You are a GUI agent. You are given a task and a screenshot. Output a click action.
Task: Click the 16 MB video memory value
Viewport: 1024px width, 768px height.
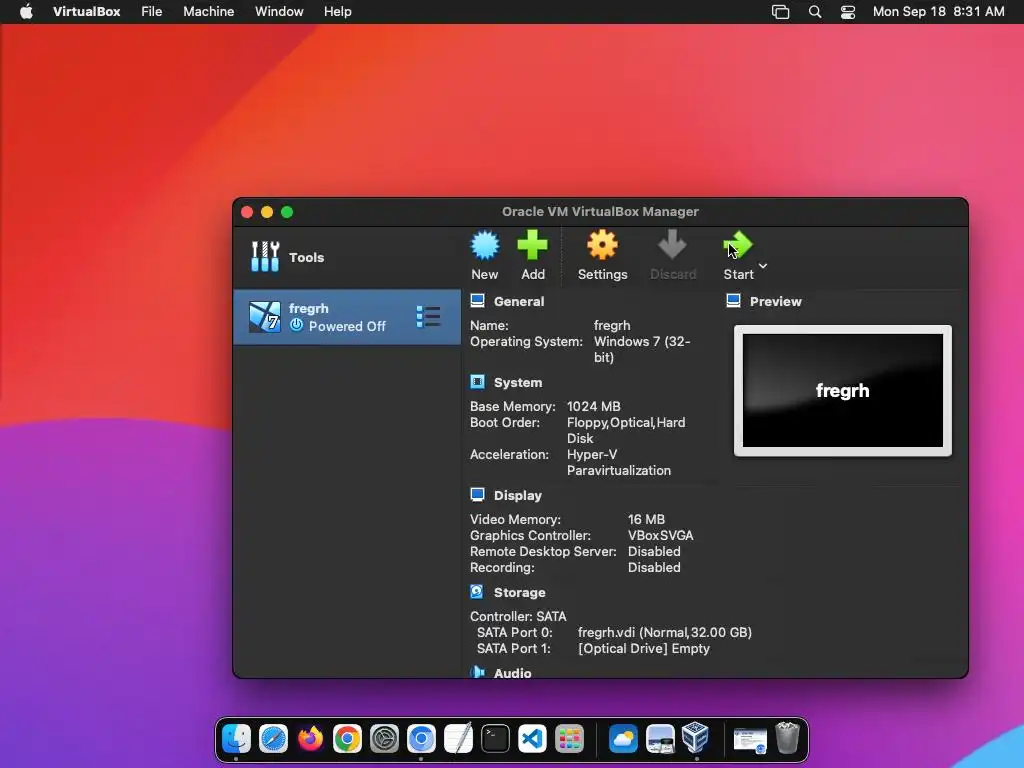(646, 519)
